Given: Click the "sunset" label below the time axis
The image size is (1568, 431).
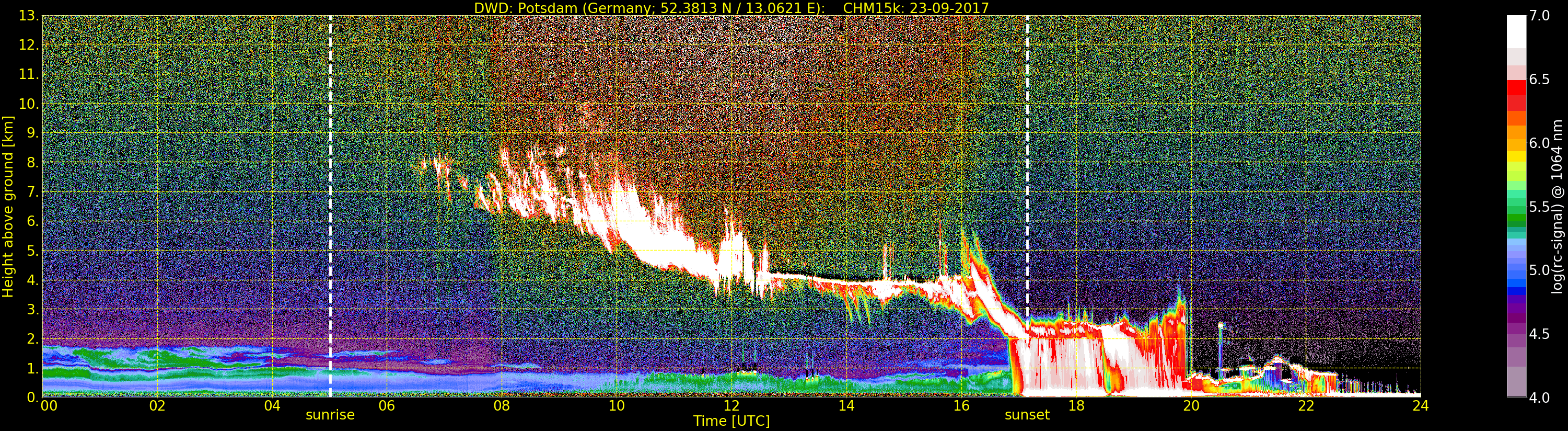Looking at the screenshot, I should 1027,415.
